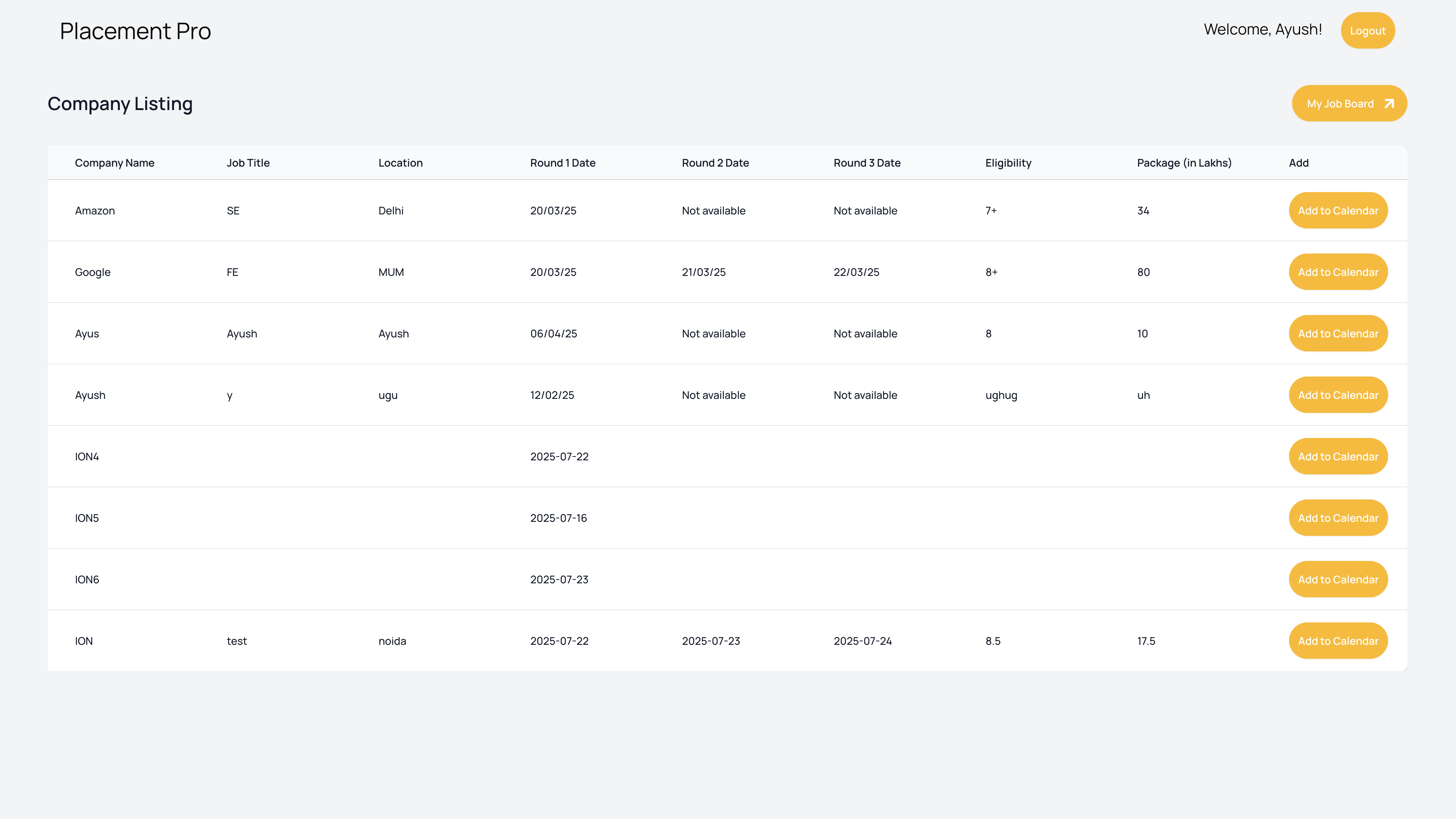This screenshot has height=819, width=1456.
Task: Log out using the Logout button
Action: [1367, 30]
